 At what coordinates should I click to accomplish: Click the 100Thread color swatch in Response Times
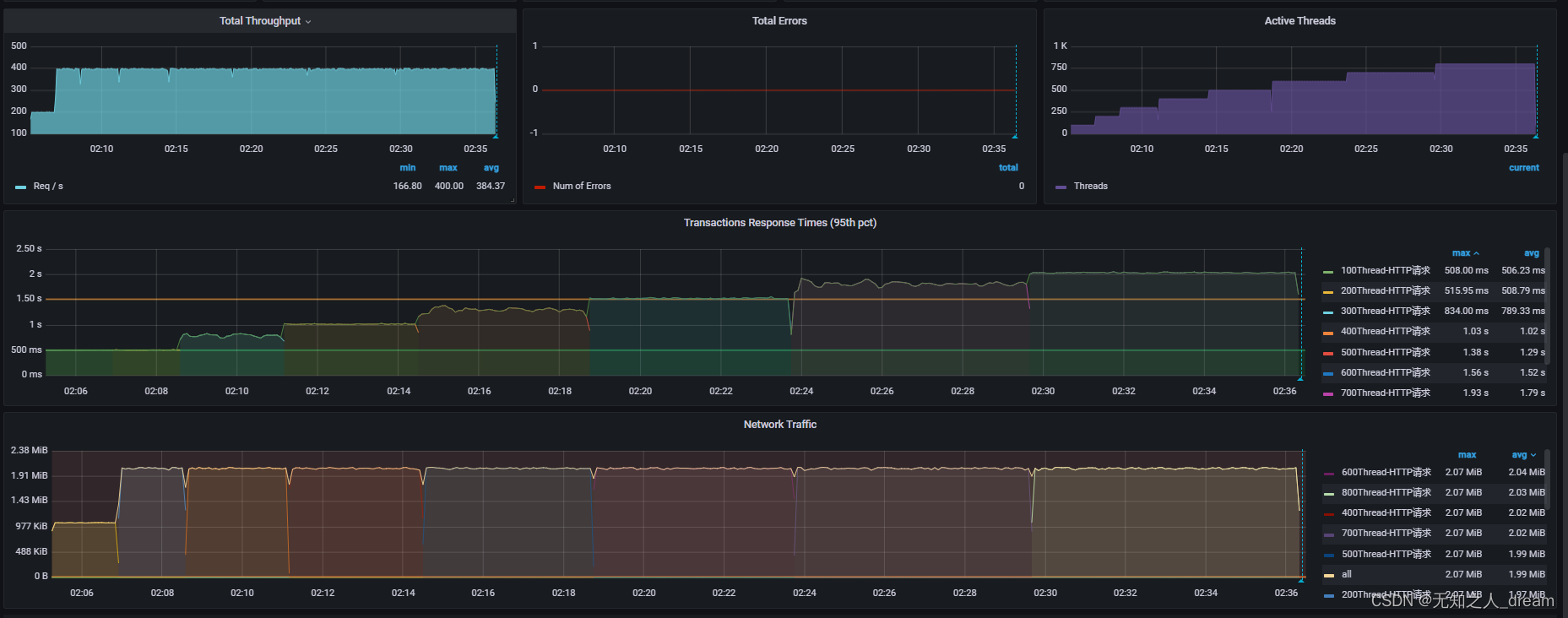tap(1328, 272)
